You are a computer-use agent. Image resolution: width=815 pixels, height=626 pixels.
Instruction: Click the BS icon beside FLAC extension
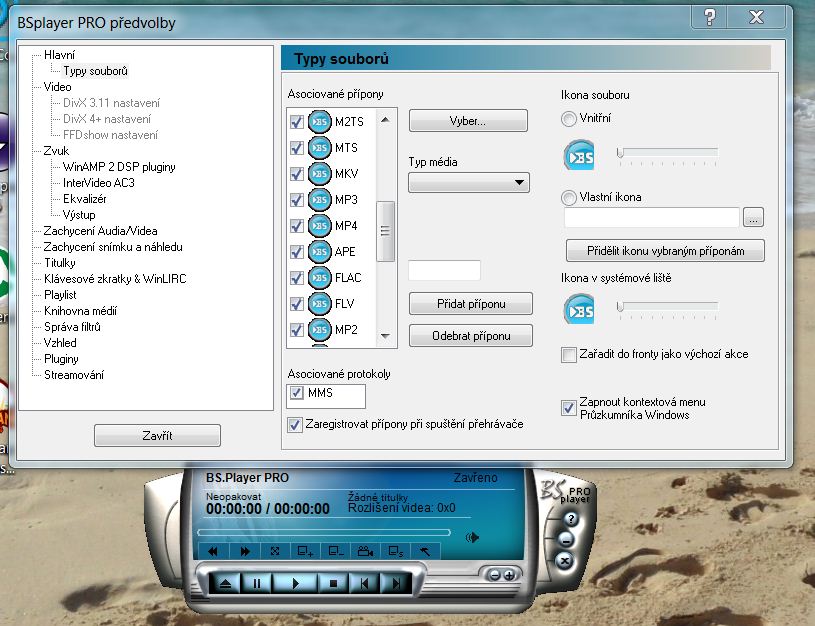(x=319, y=278)
